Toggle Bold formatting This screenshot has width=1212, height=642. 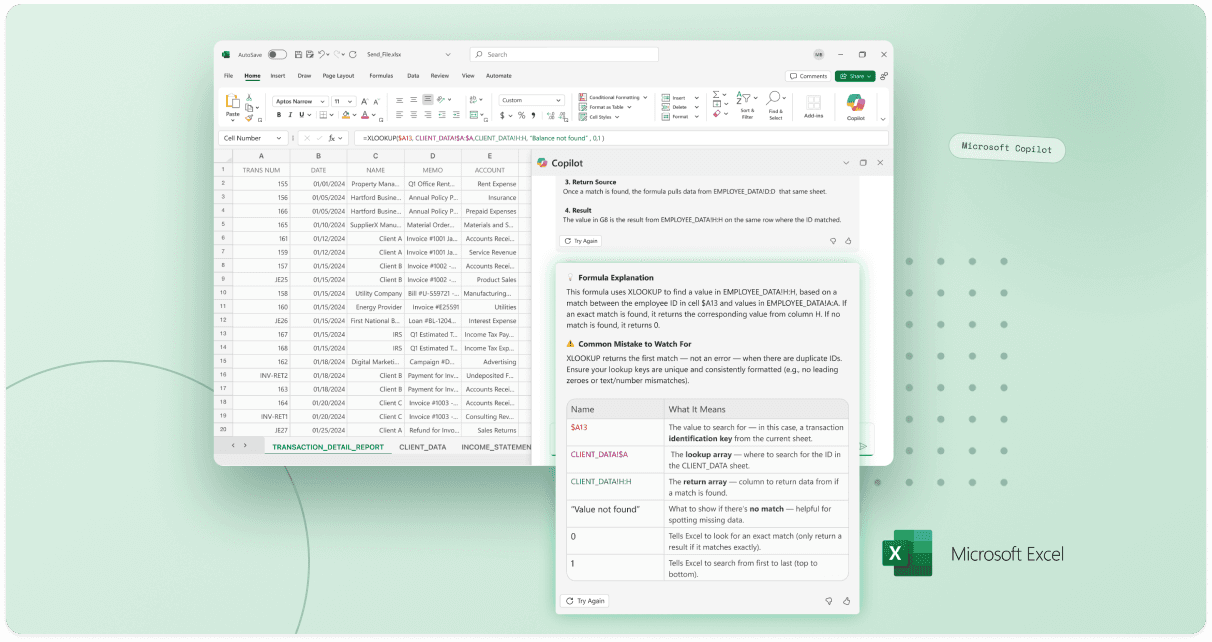279,115
